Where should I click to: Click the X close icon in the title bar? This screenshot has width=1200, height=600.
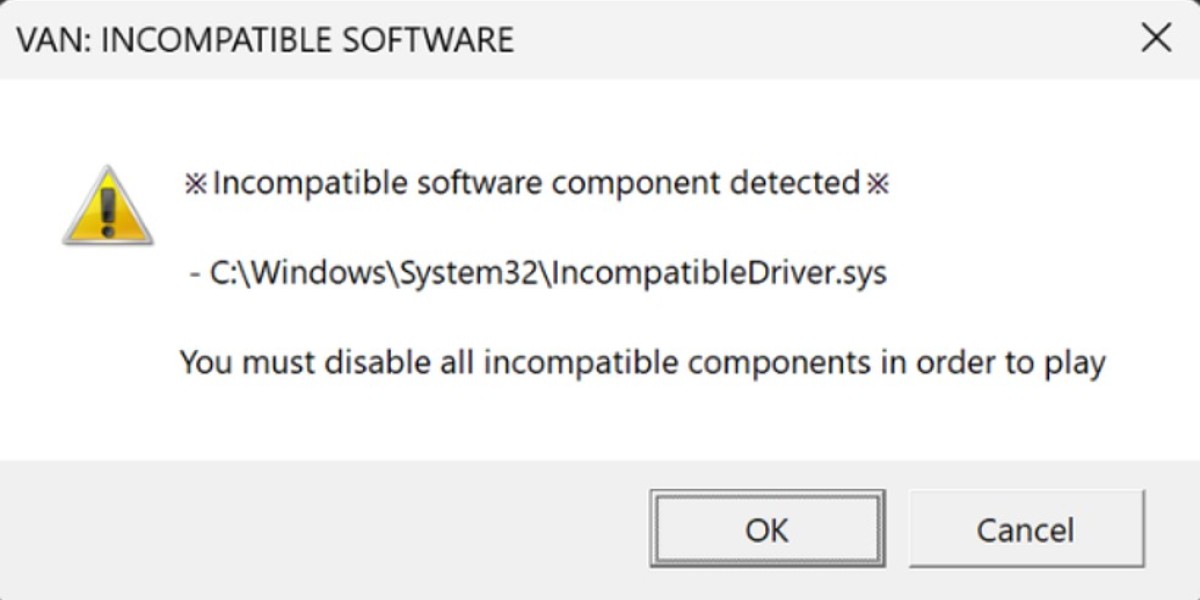[x=1156, y=38]
